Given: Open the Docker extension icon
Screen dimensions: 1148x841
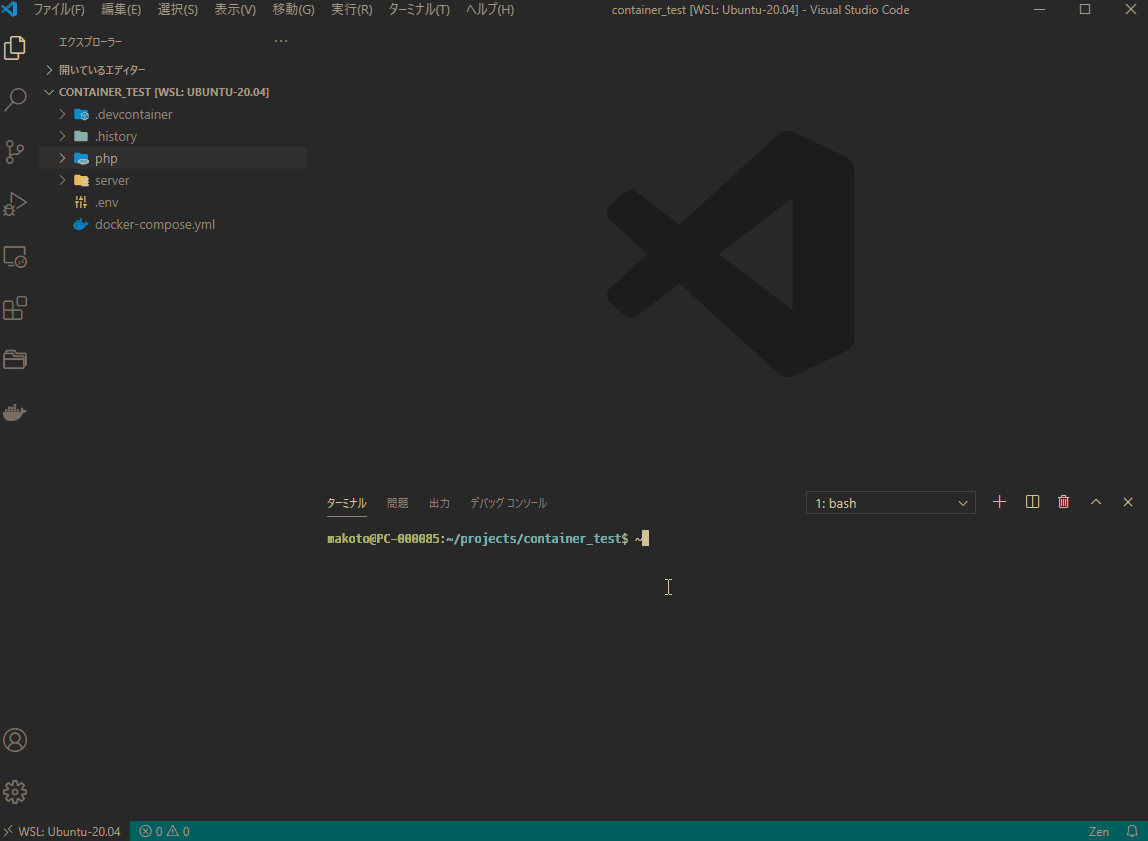Looking at the screenshot, I should tap(15, 411).
